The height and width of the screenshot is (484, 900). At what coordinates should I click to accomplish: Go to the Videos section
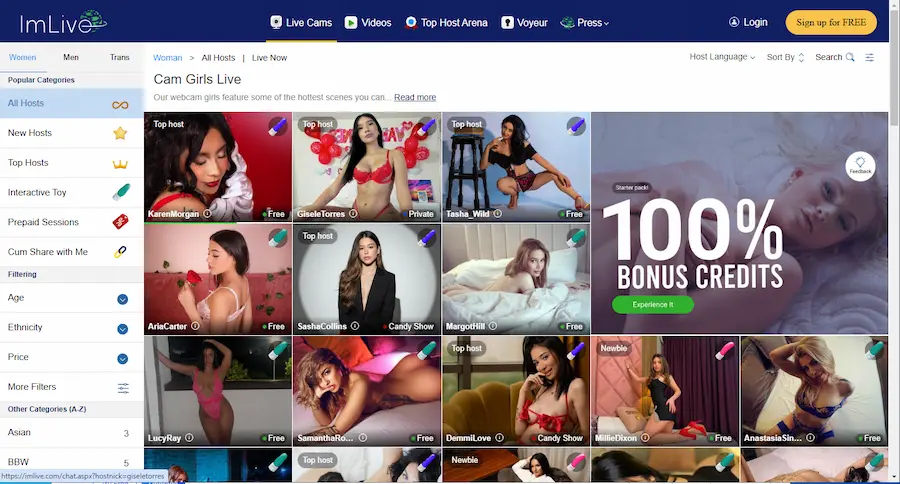[368, 22]
